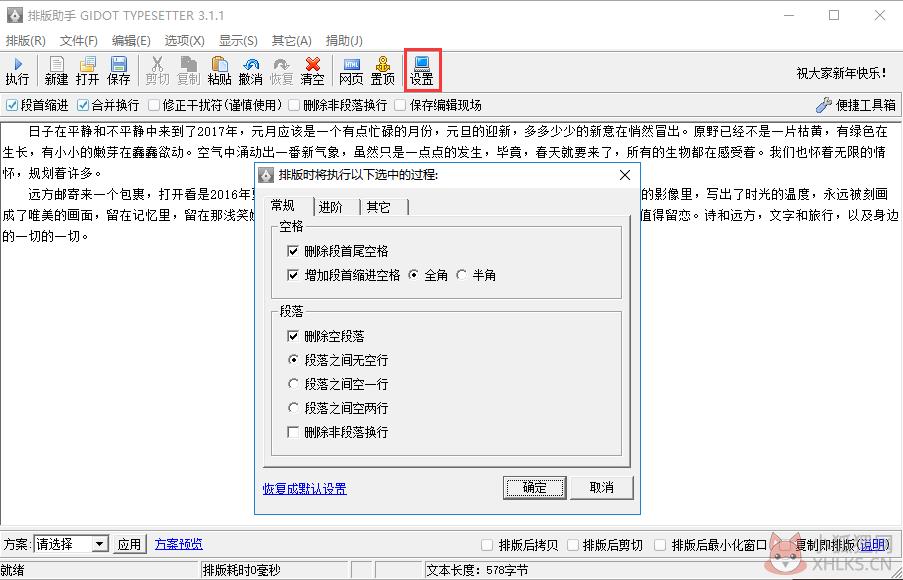Click the 就绪 status entry
Viewport: 903px width, 580px height.
coord(14,571)
